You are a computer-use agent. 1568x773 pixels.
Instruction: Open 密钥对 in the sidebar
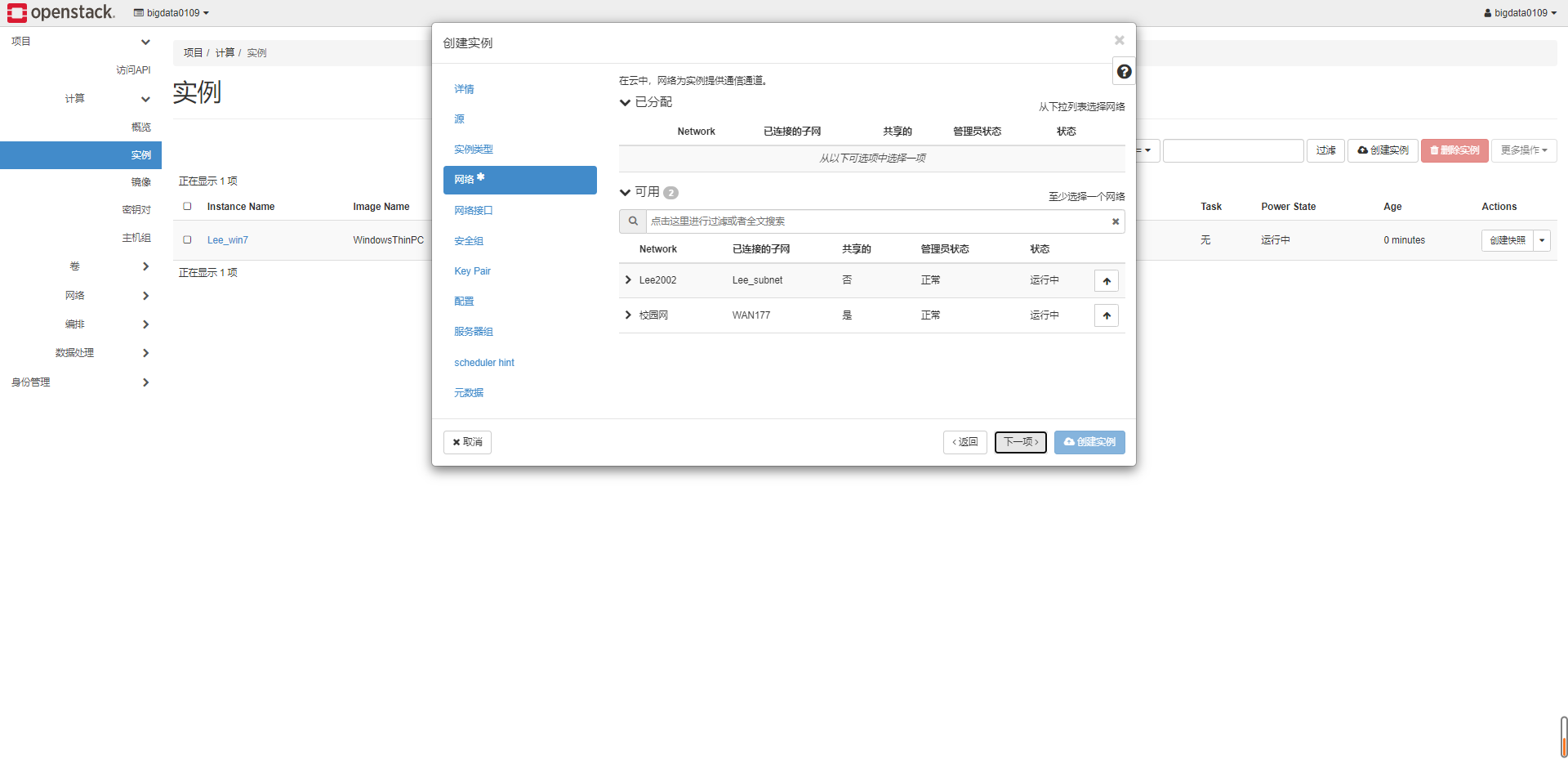pos(136,210)
